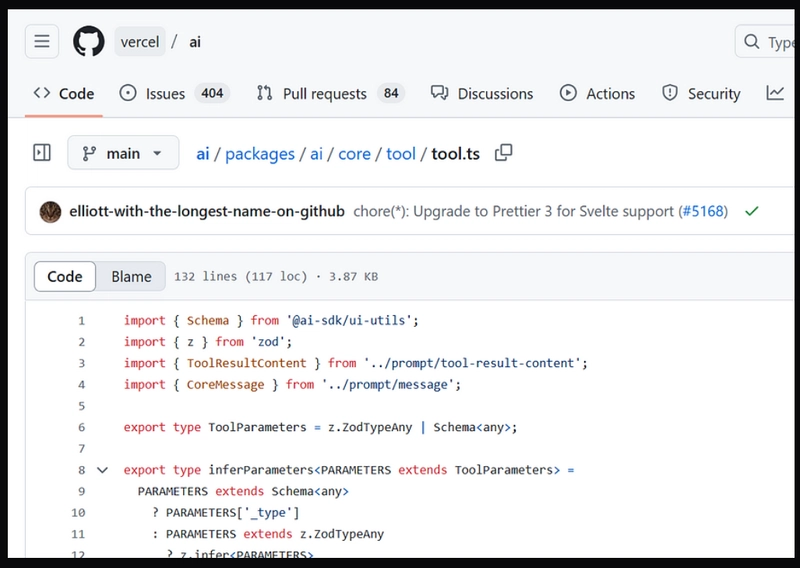Navigate to the packages folder breadcrumb

260,154
